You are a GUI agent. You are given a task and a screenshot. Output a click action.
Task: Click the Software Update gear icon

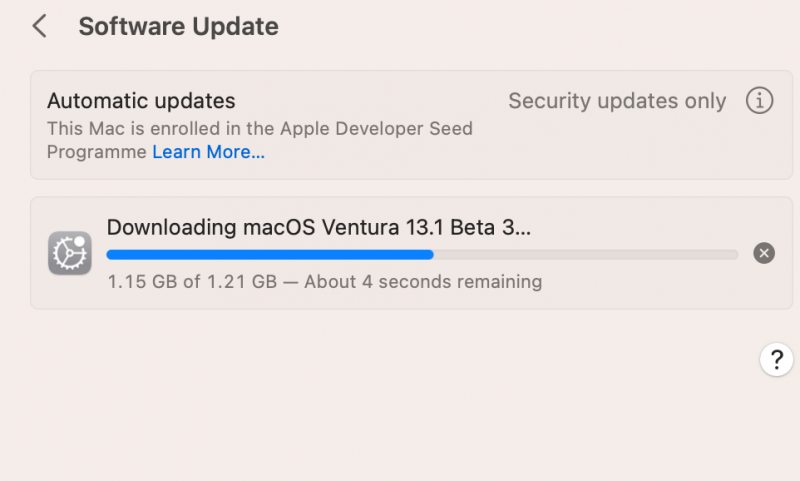coord(70,253)
